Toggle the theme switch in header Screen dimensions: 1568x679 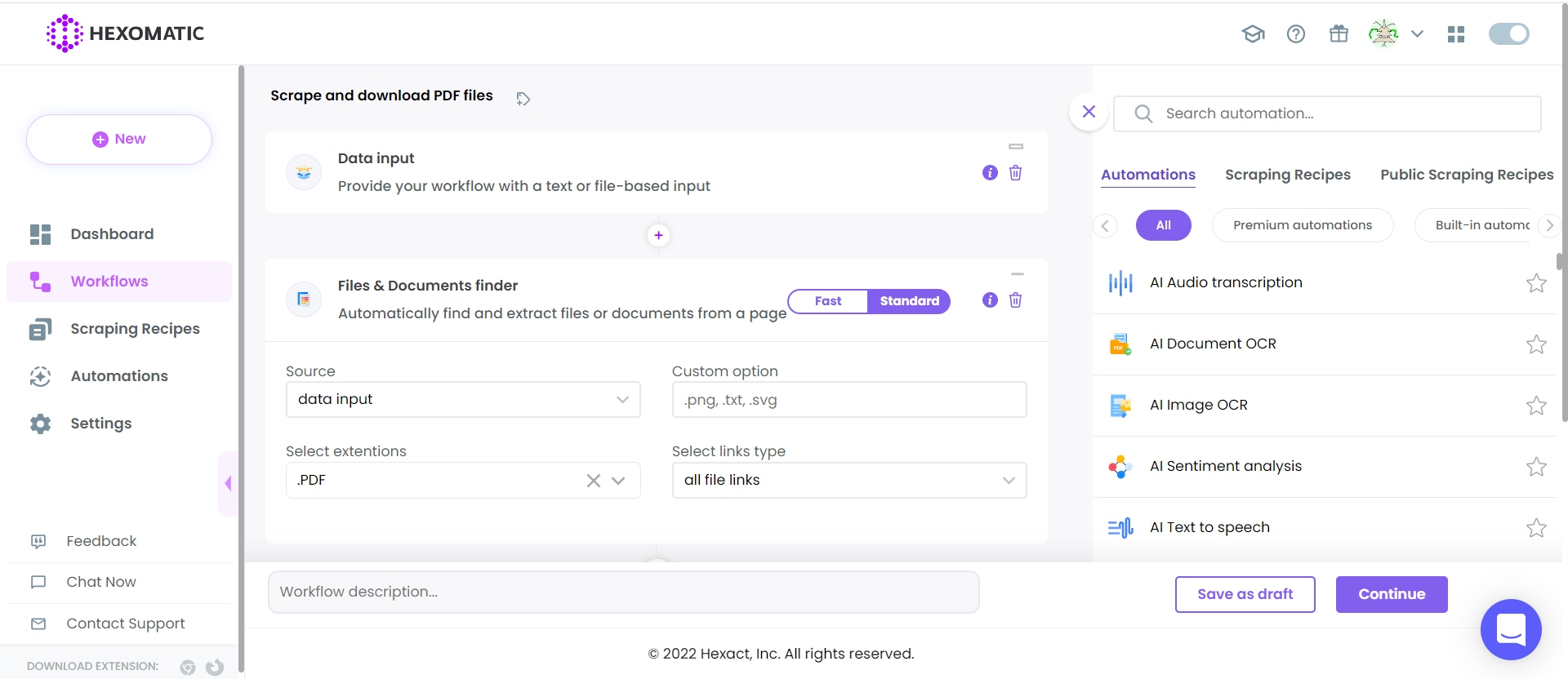pyautogui.click(x=1508, y=33)
